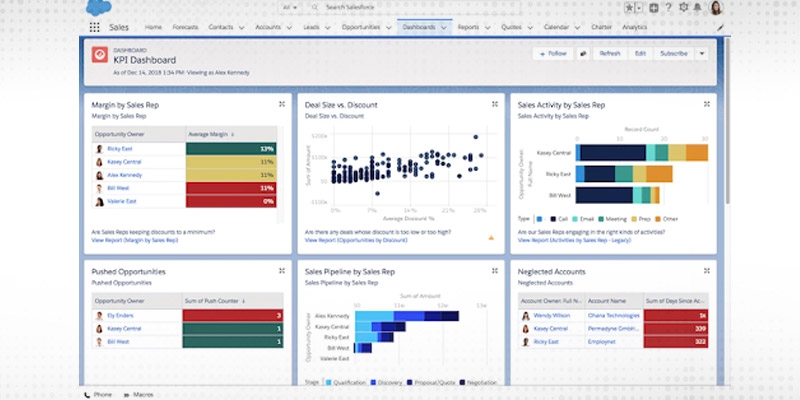
Task: Expand the Leads tab chevron
Action: [327, 28]
